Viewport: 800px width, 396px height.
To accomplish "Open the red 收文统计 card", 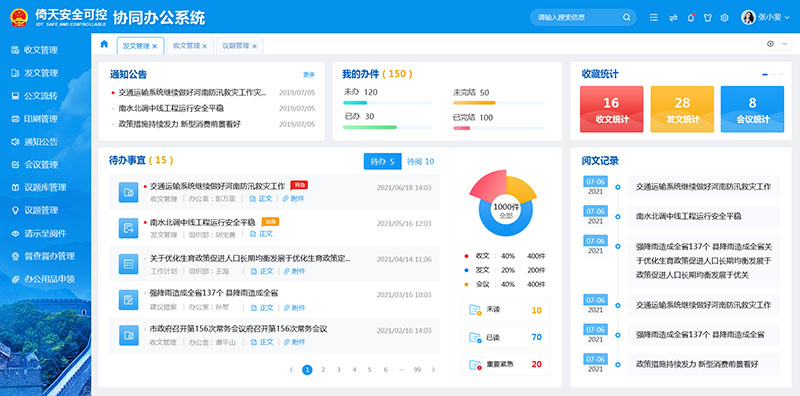I will [612, 109].
